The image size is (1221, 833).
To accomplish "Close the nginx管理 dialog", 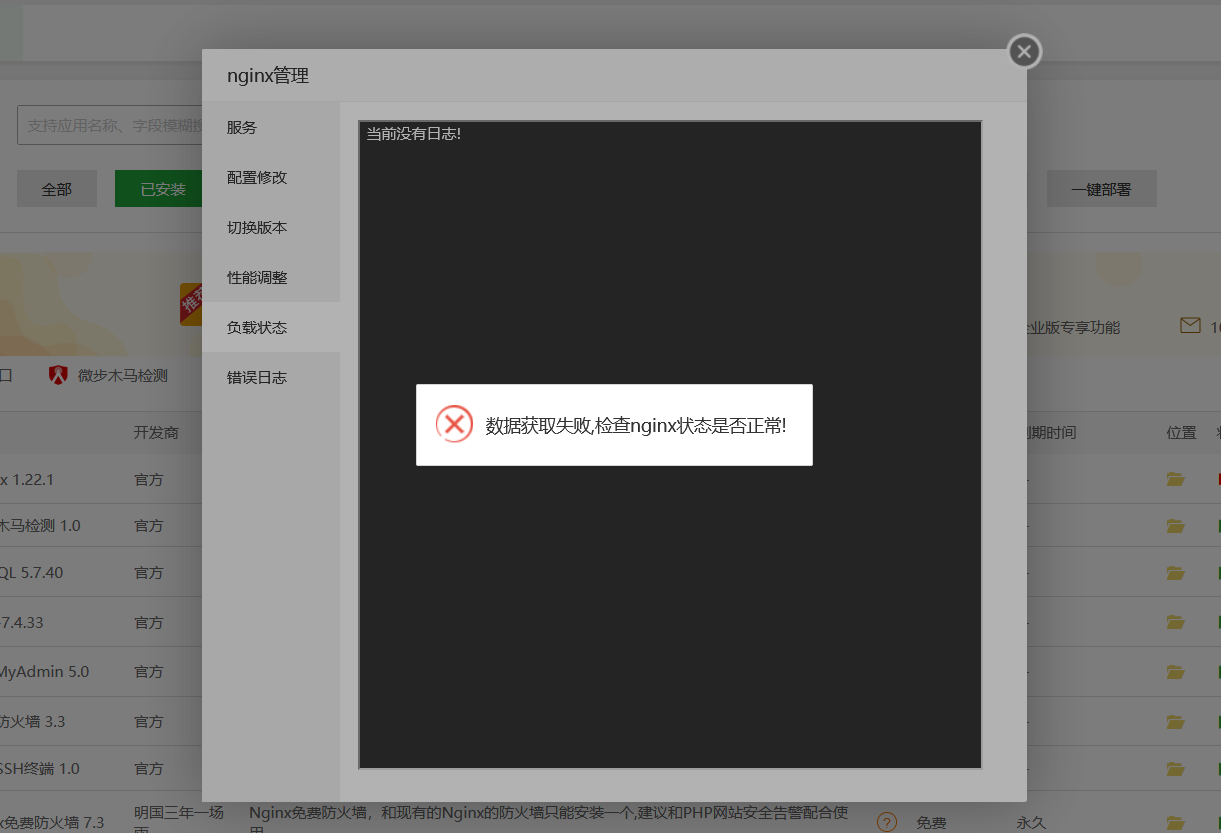I will (1024, 51).
